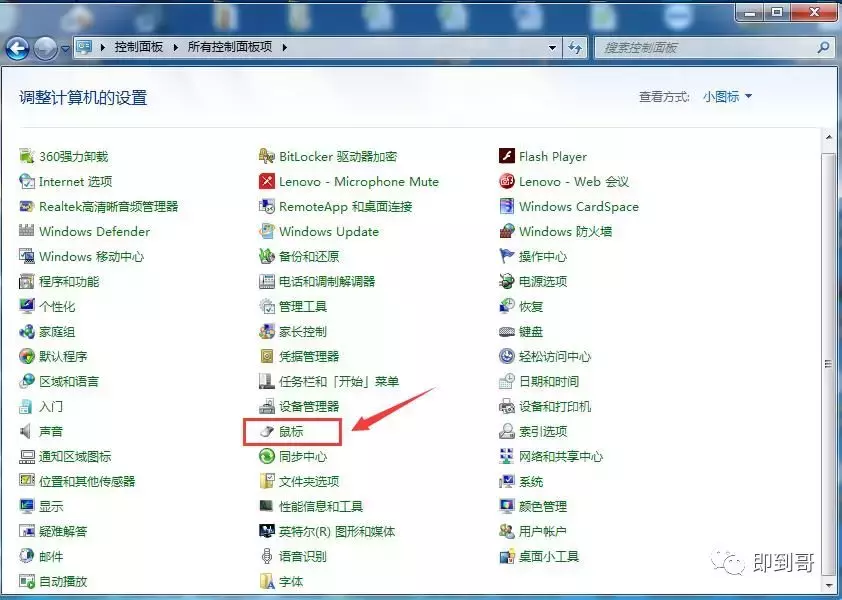Image resolution: width=842 pixels, height=600 pixels.
Task: Open recent pages navigation dropdown
Action: [x=62, y=46]
